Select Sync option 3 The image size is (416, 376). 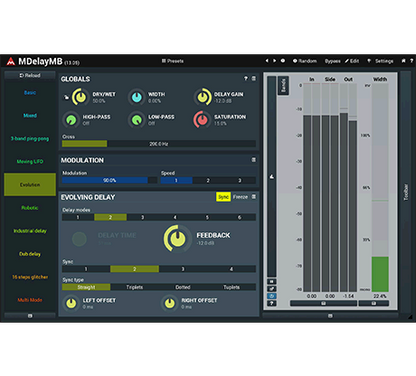183,269
